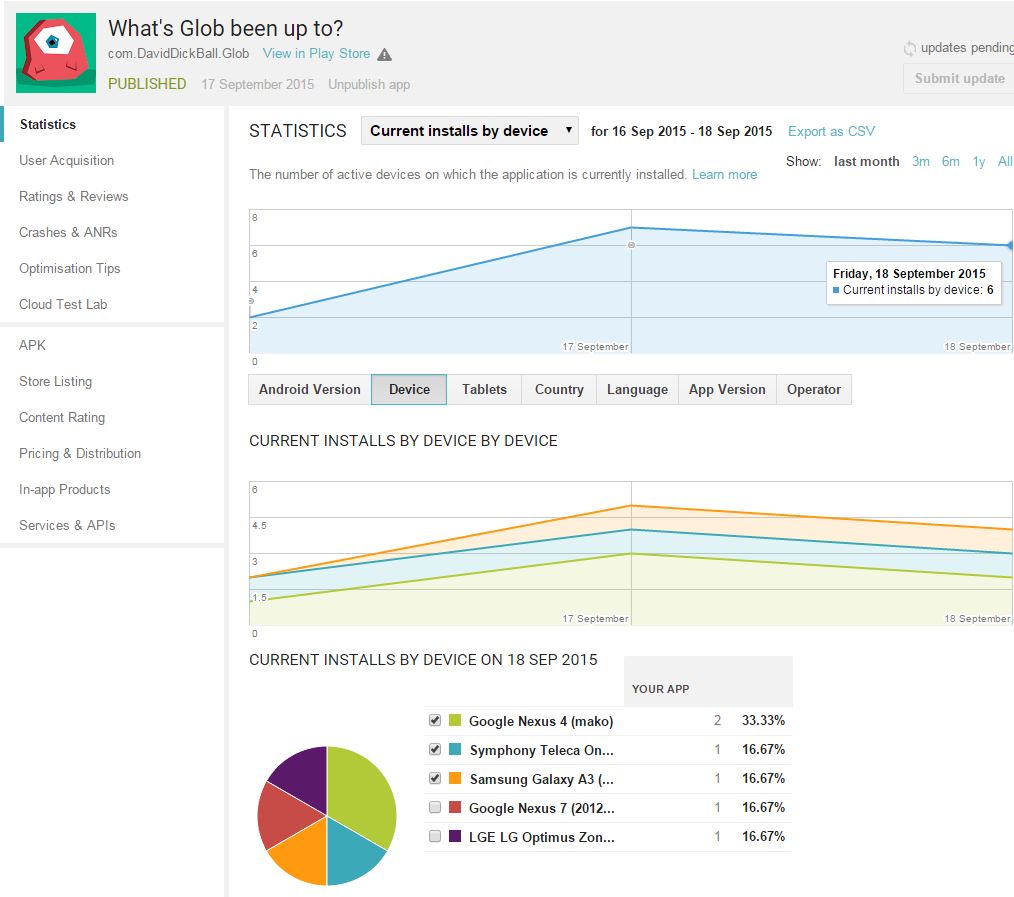1014x897 pixels.
Task: Show statistics for 3m range
Action: 921,162
